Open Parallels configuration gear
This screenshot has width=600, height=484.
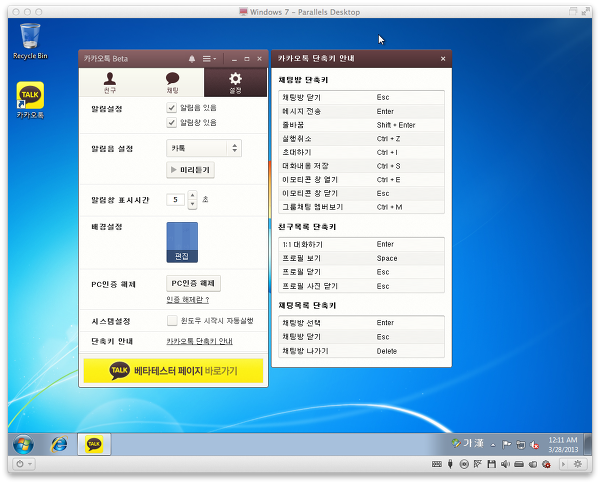[577, 464]
